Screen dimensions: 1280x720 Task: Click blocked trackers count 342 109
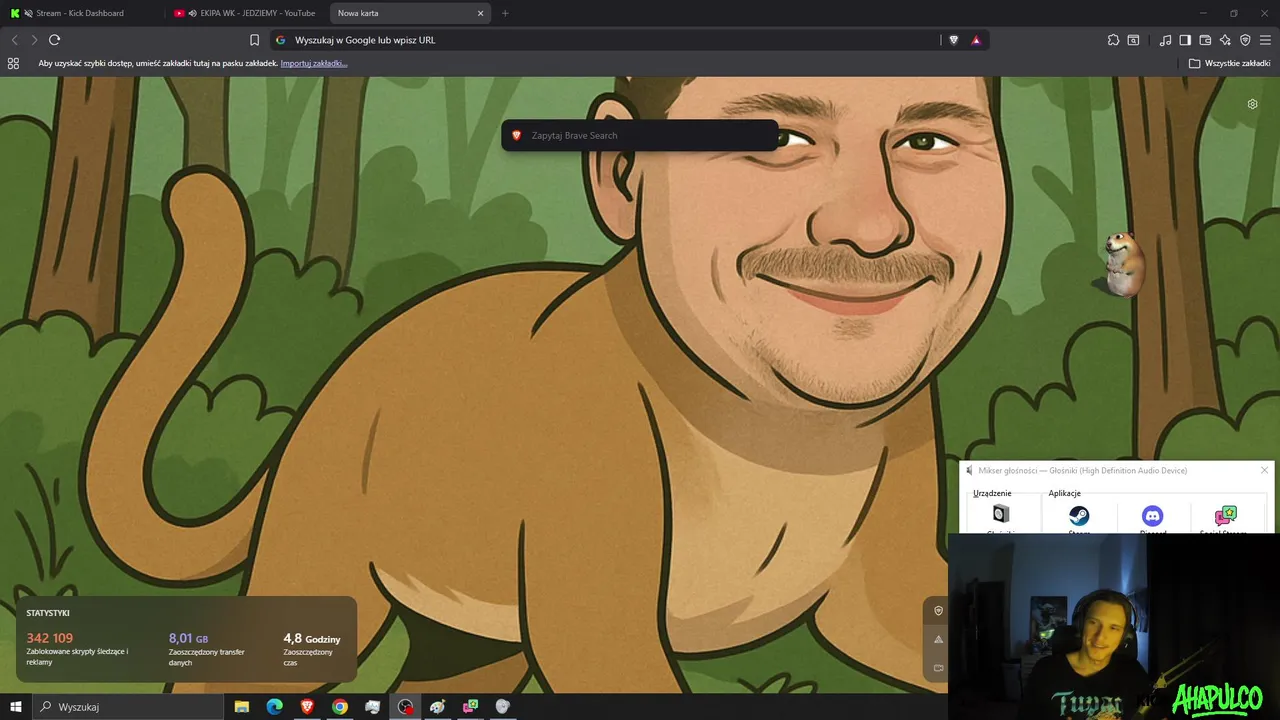click(x=50, y=638)
